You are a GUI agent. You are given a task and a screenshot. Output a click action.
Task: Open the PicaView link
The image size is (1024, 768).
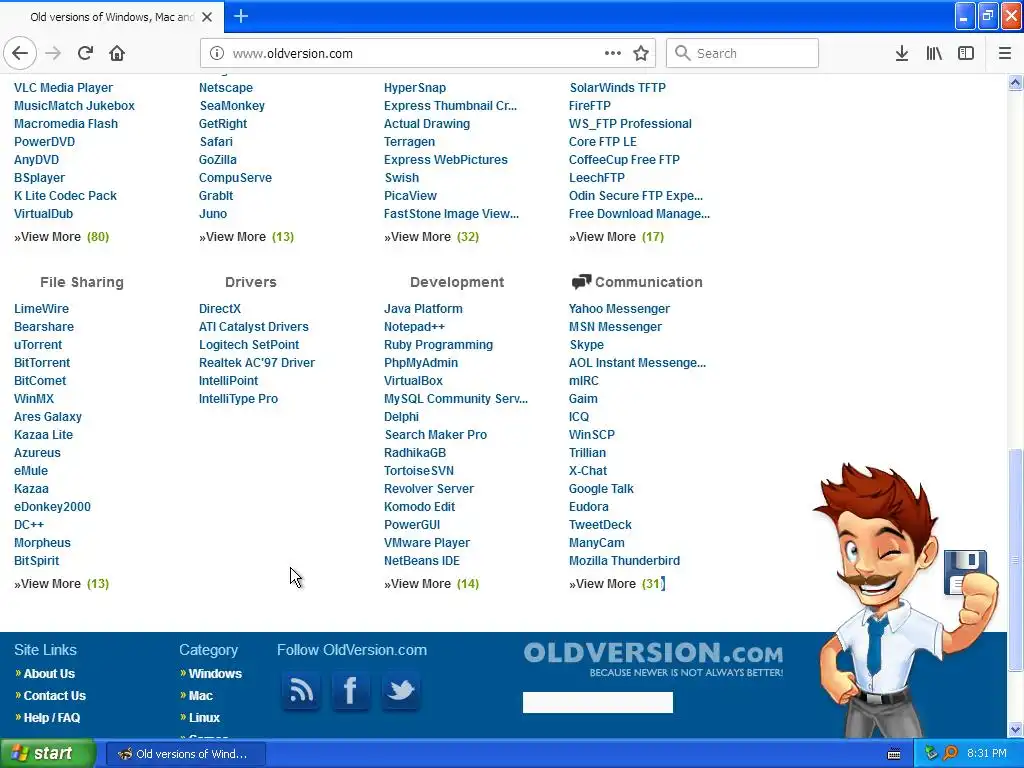tap(410, 195)
